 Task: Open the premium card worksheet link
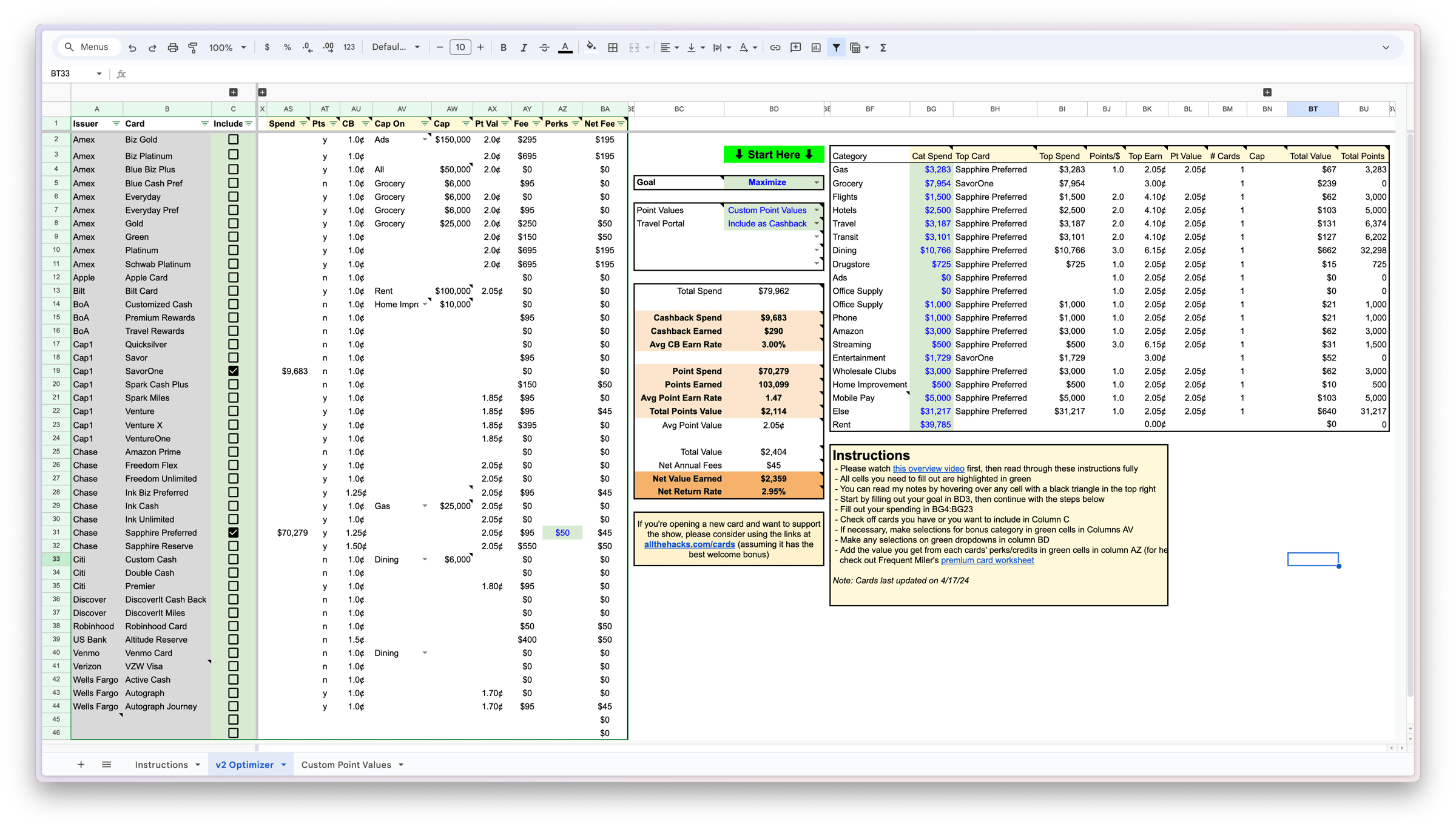987,560
